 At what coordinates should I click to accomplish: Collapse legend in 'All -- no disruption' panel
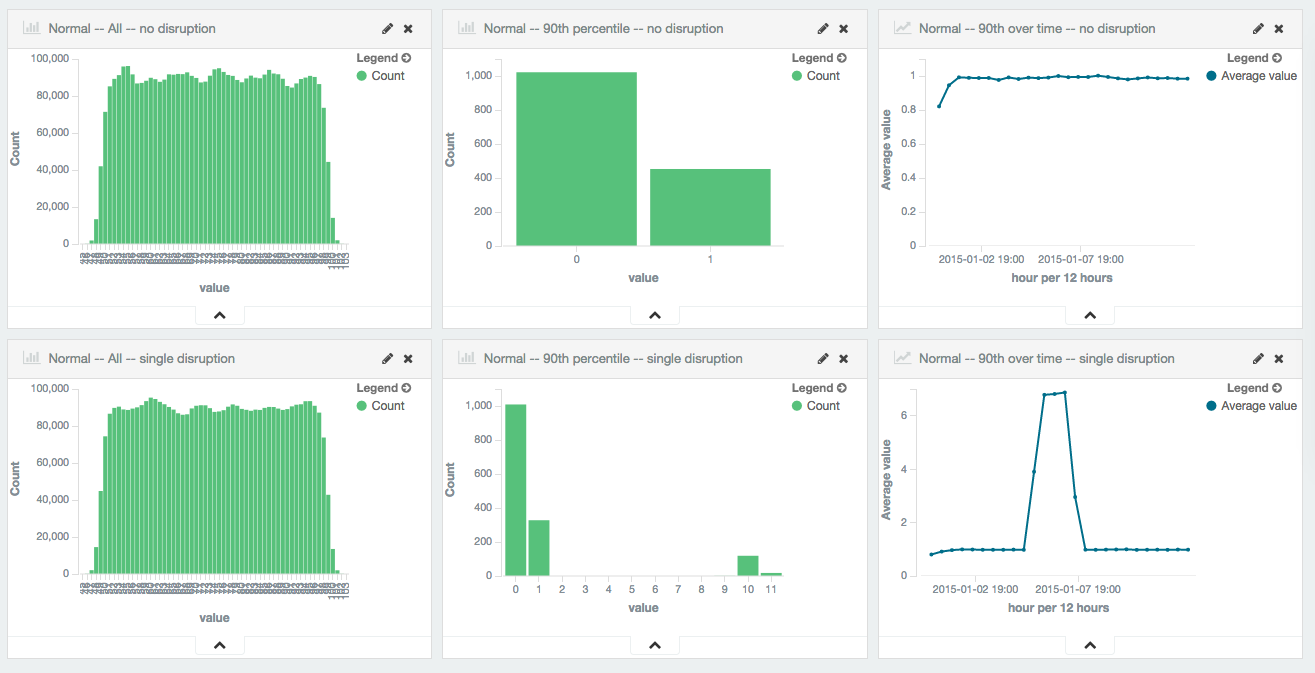click(x=384, y=58)
